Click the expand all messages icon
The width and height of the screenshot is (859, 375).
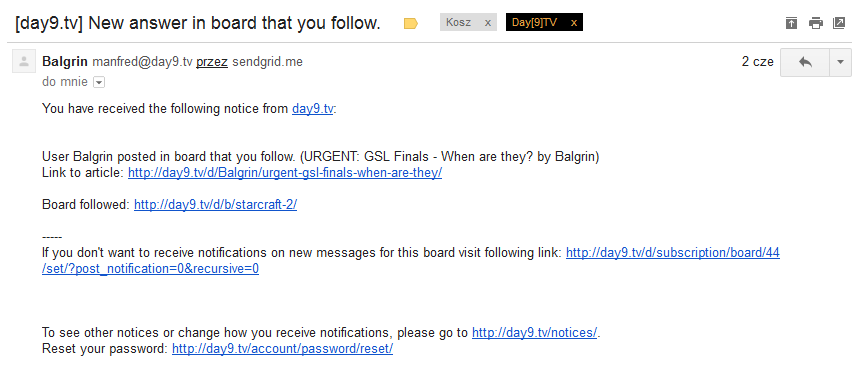coord(791,23)
